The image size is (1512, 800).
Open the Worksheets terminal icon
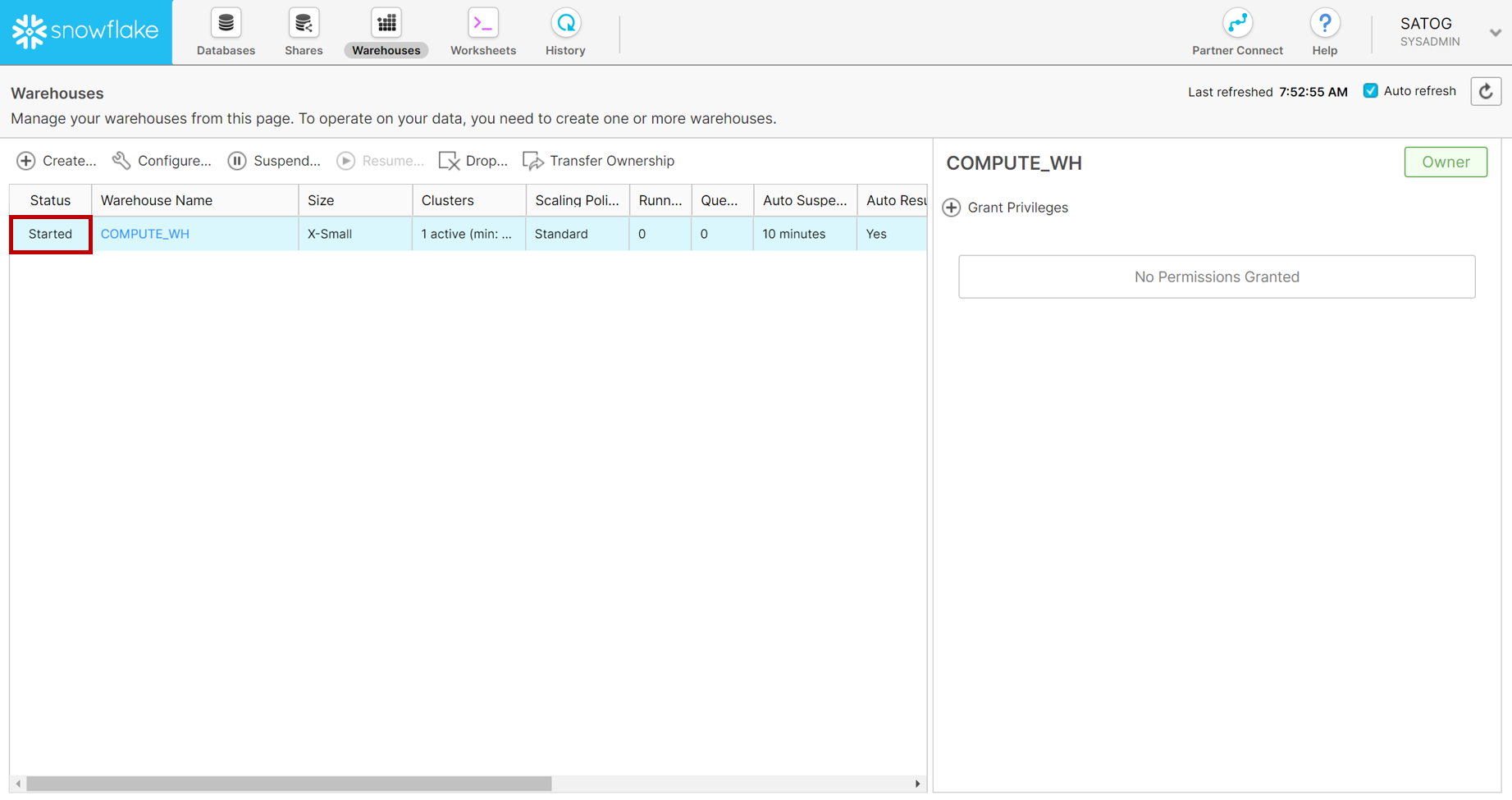(x=483, y=23)
